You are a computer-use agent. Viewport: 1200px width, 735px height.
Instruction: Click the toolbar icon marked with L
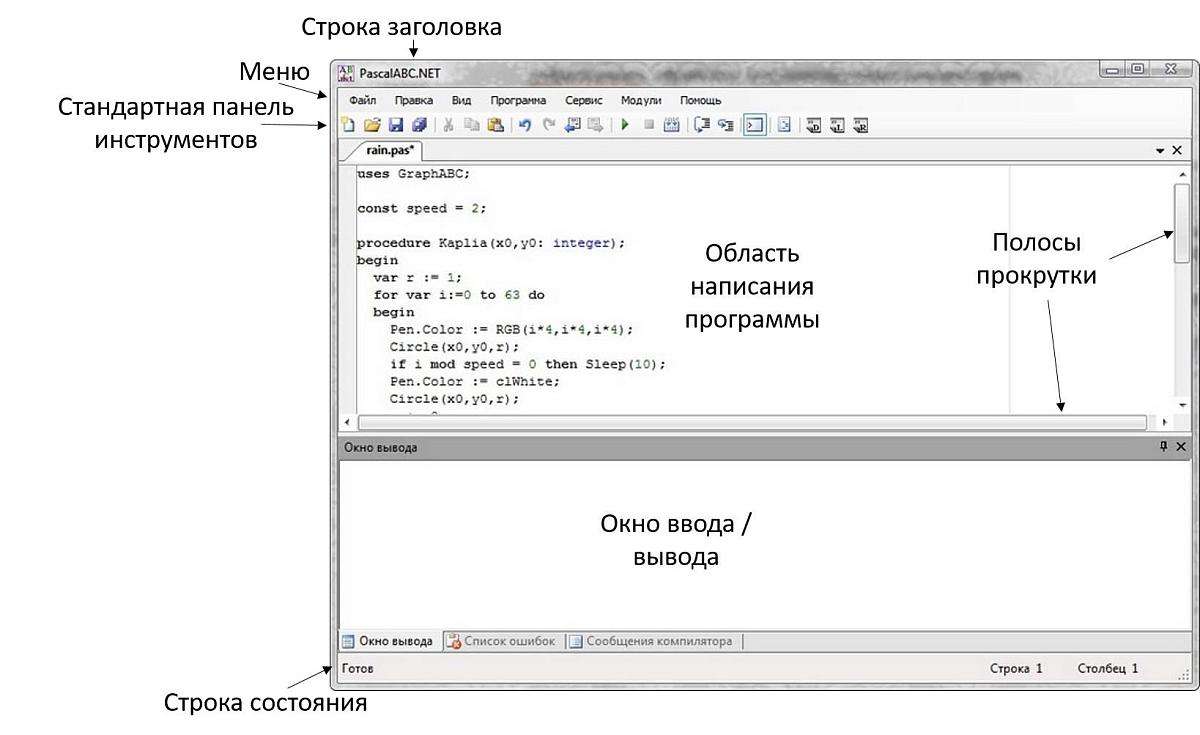pyautogui.click(x=837, y=125)
